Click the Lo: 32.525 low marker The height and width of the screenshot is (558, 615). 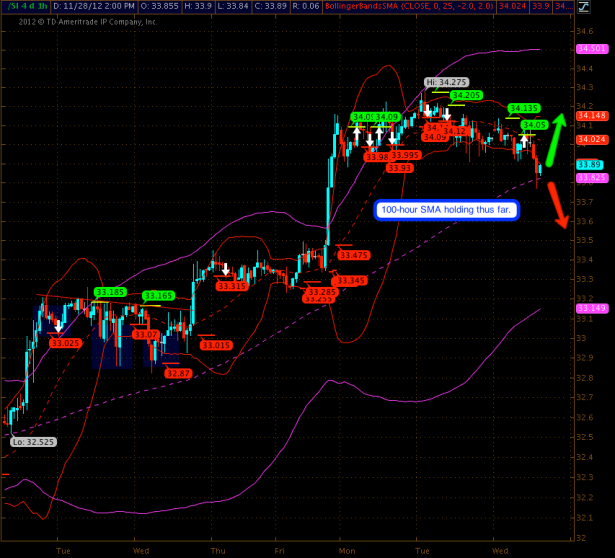(32, 440)
